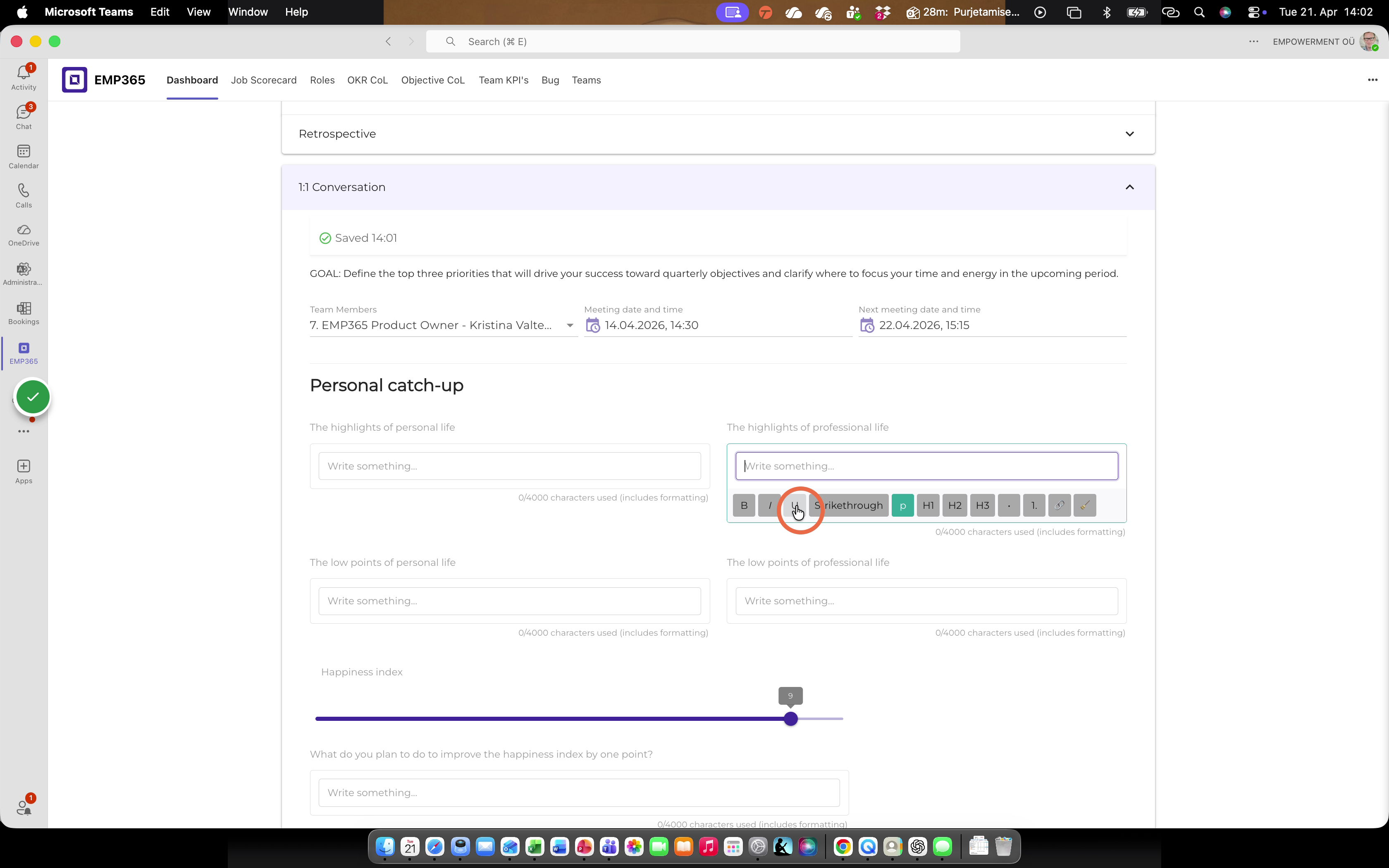
Task: Open OneDrive in the Teams sidebar
Action: (24, 235)
